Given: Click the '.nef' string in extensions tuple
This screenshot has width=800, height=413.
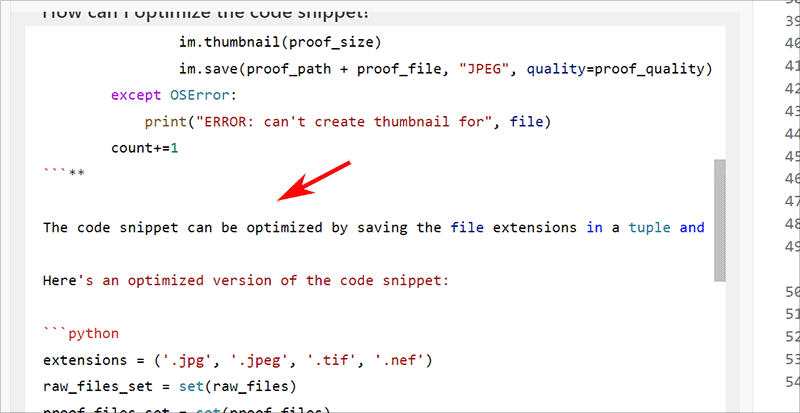Looking at the screenshot, I should point(396,359).
